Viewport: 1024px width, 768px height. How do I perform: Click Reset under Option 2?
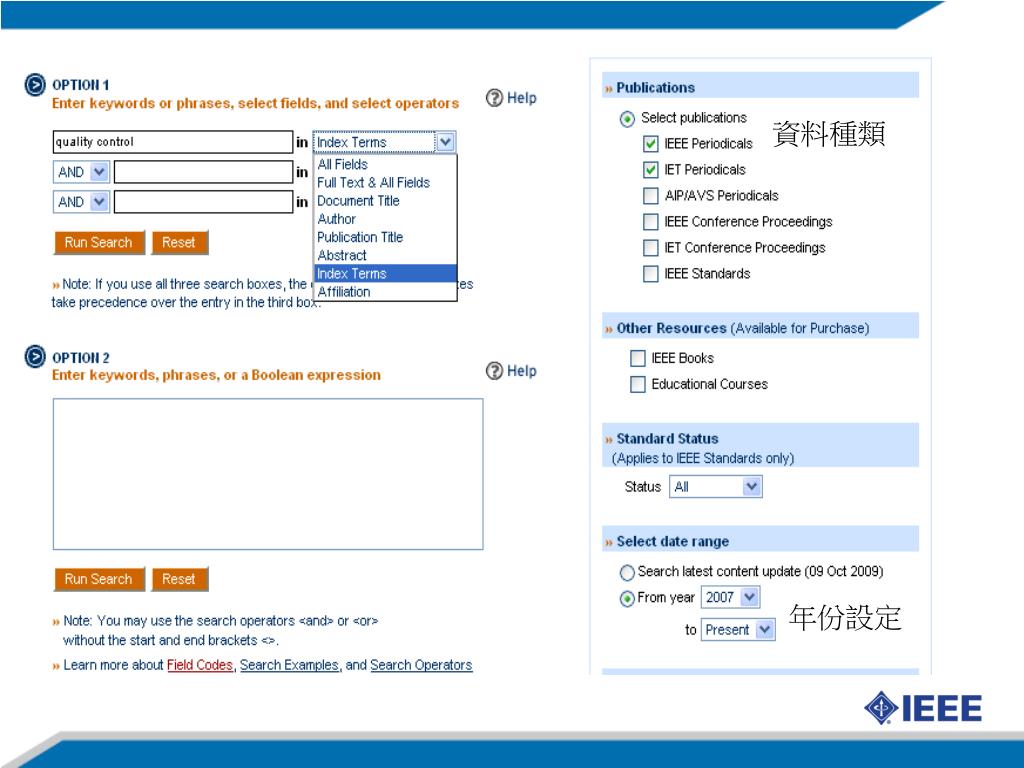[x=179, y=579]
